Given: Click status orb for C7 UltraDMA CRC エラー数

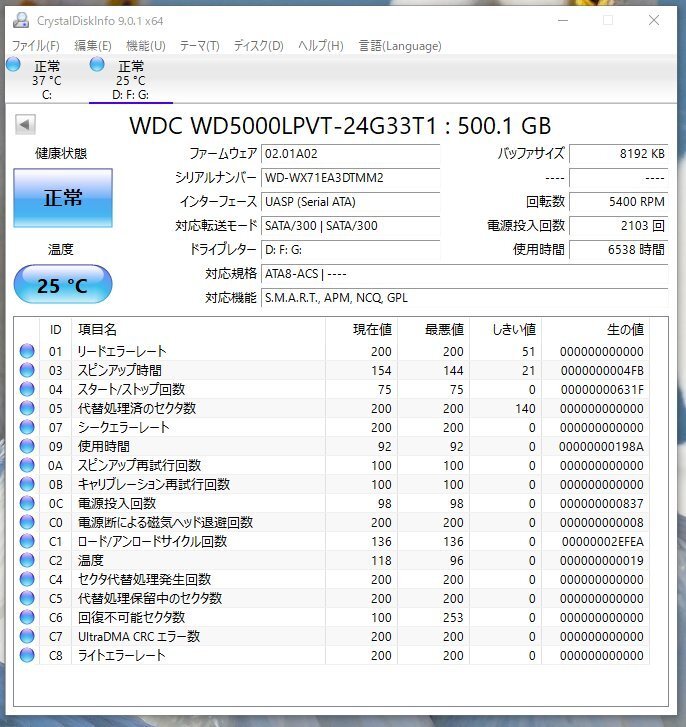Looking at the screenshot, I should (x=27, y=636).
